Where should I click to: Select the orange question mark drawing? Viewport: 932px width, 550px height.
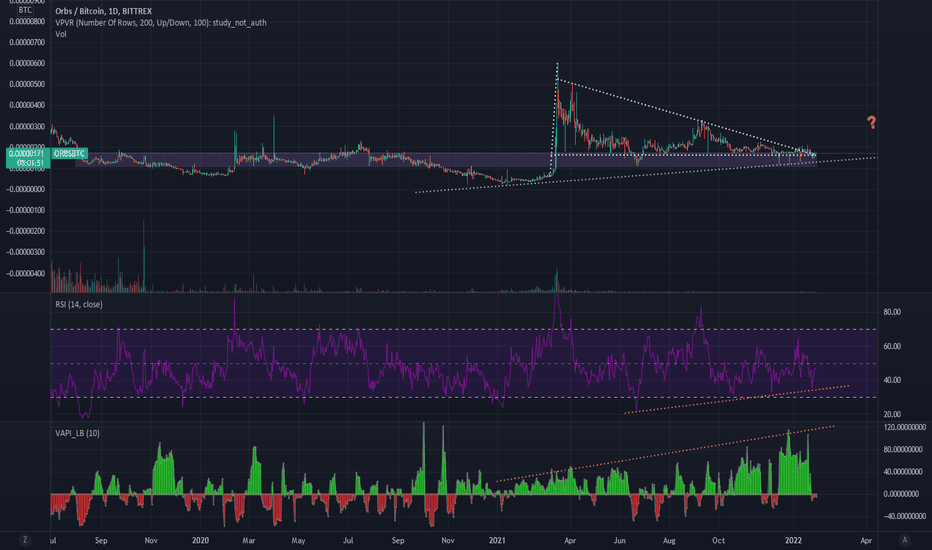[871, 122]
